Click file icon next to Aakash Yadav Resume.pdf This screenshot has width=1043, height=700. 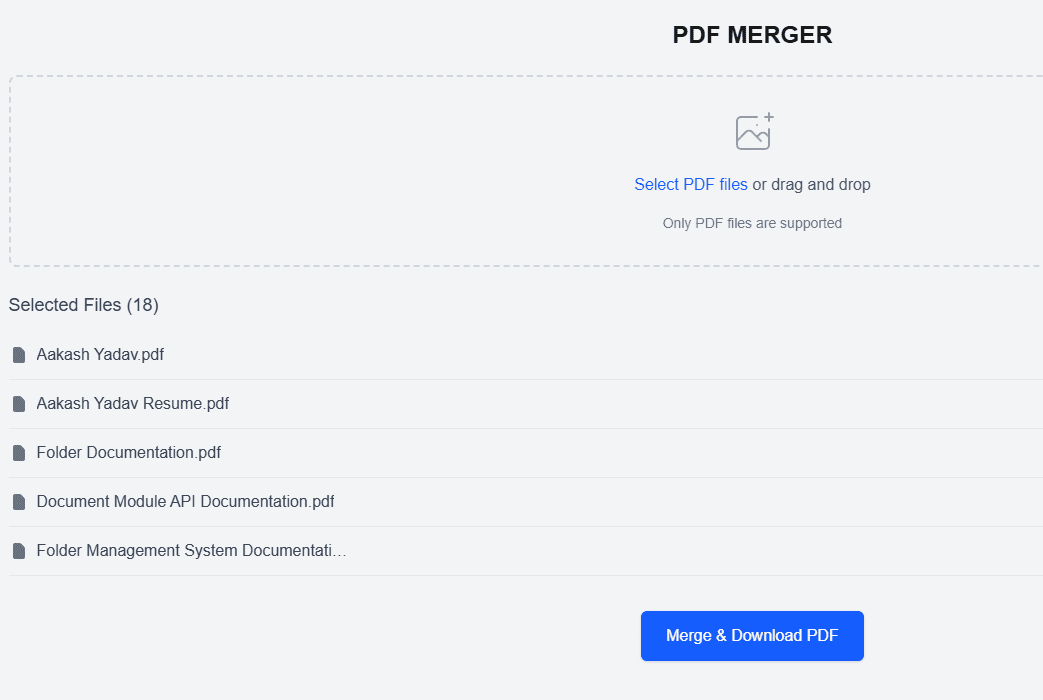(x=19, y=404)
